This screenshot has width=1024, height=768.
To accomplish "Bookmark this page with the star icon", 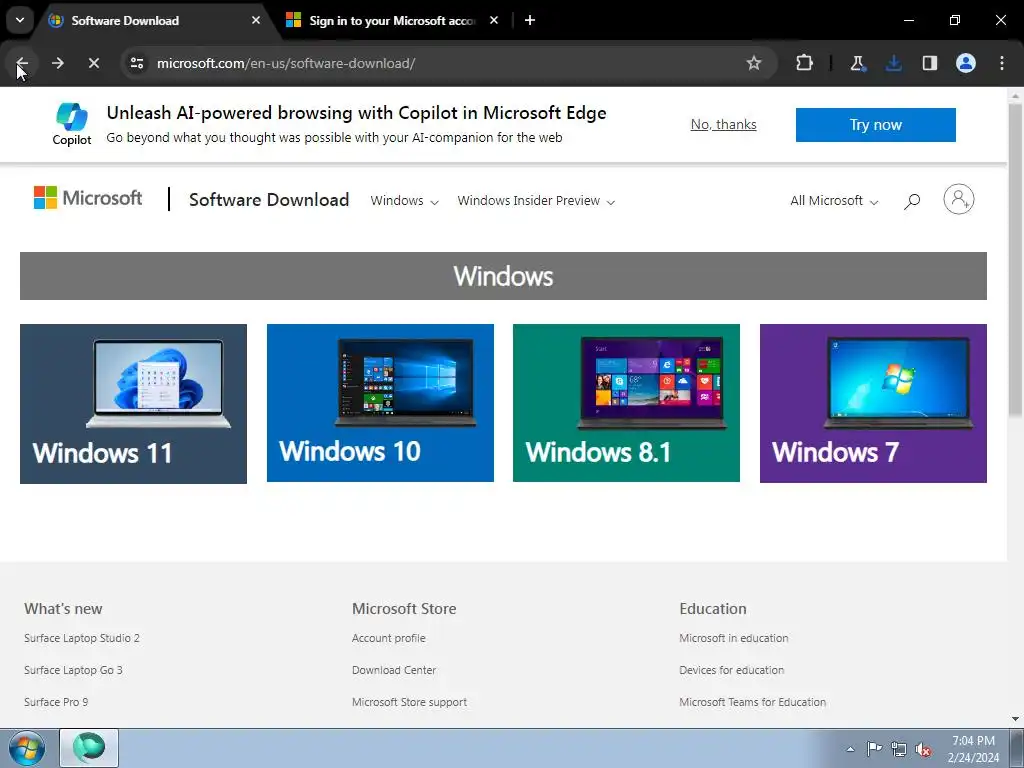I will coord(754,63).
